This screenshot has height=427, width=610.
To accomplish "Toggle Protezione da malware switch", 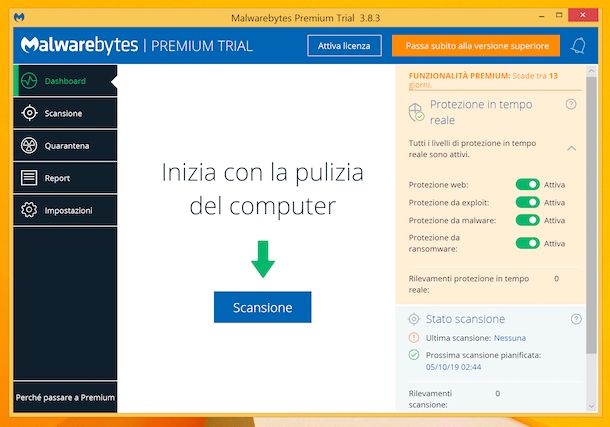I will (x=528, y=220).
